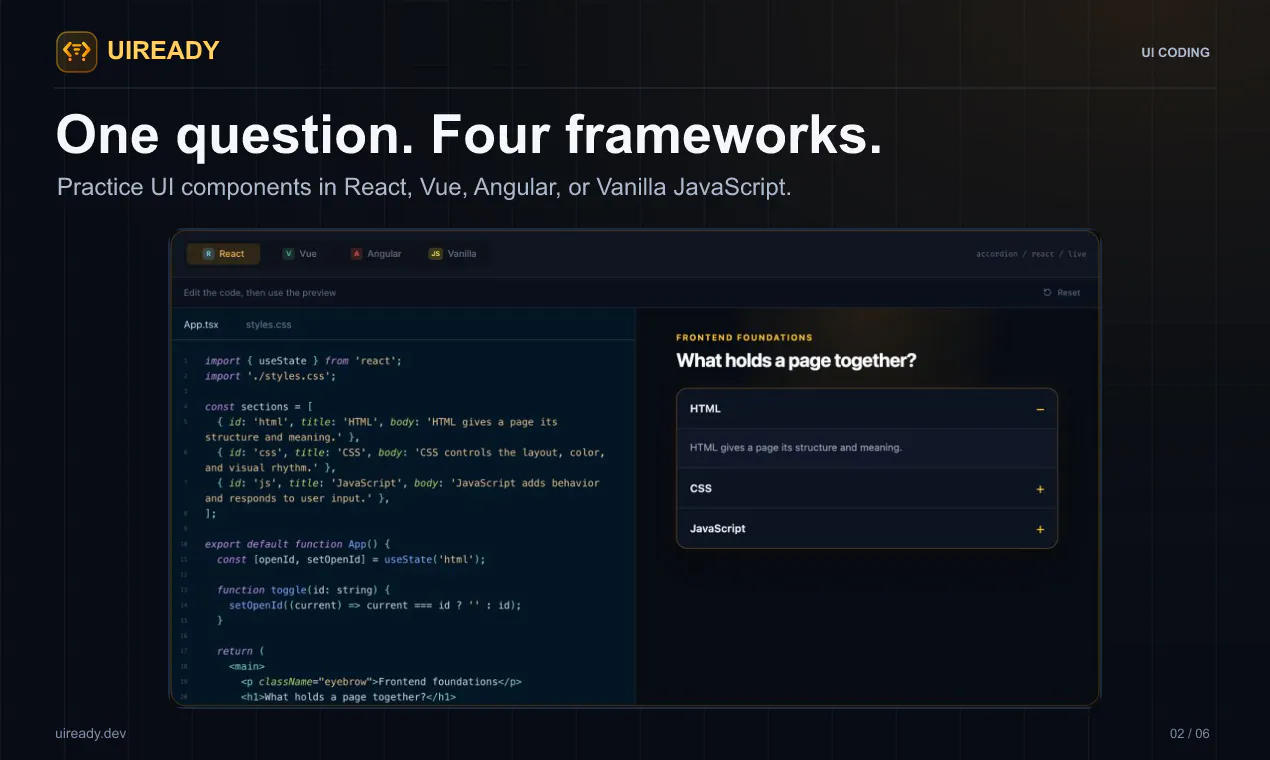The height and width of the screenshot is (760, 1270).
Task: Click the minus icon on HTML row
Action: pos(1040,409)
